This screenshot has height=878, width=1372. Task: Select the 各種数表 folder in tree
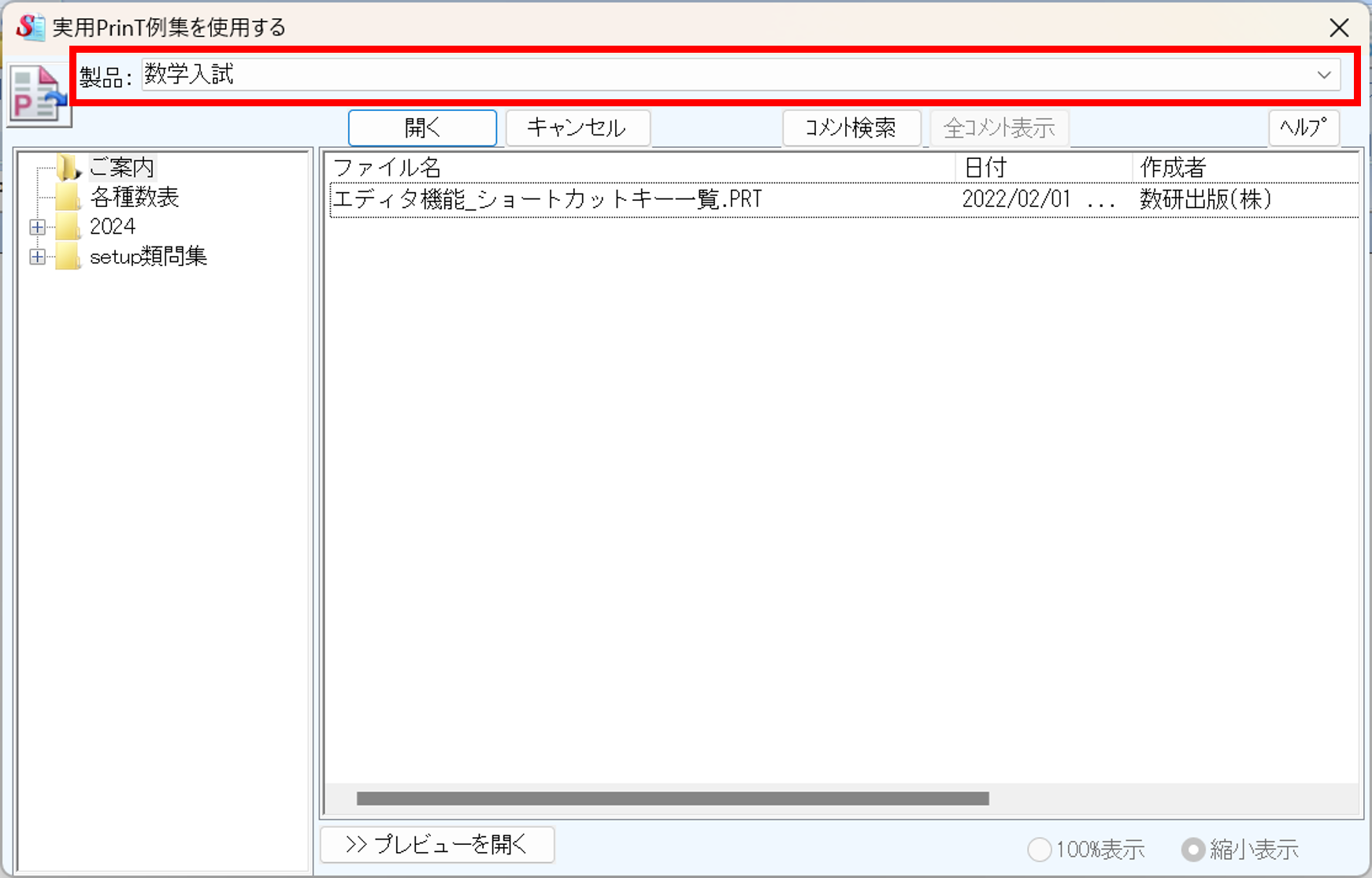click(x=135, y=197)
